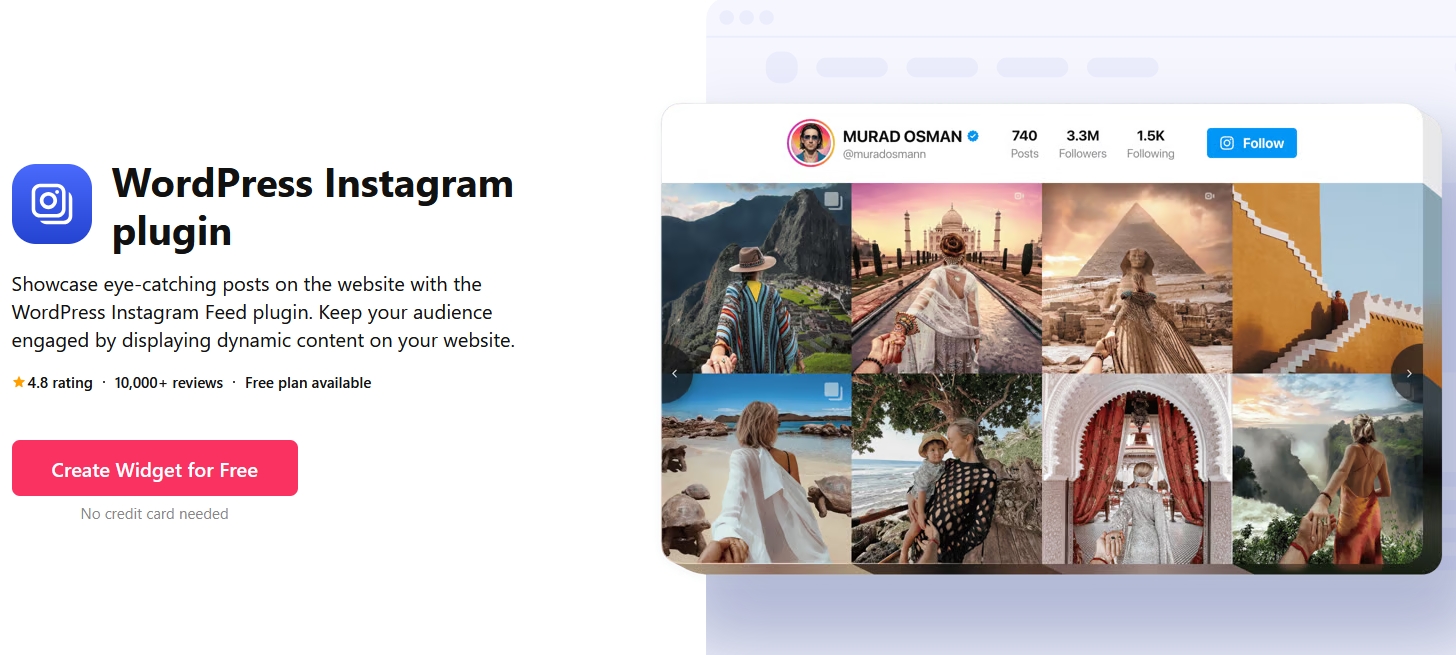Image resolution: width=1456 pixels, height=655 pixels.
Task: Click the 4.8 rating text
Action: [60, 382]
